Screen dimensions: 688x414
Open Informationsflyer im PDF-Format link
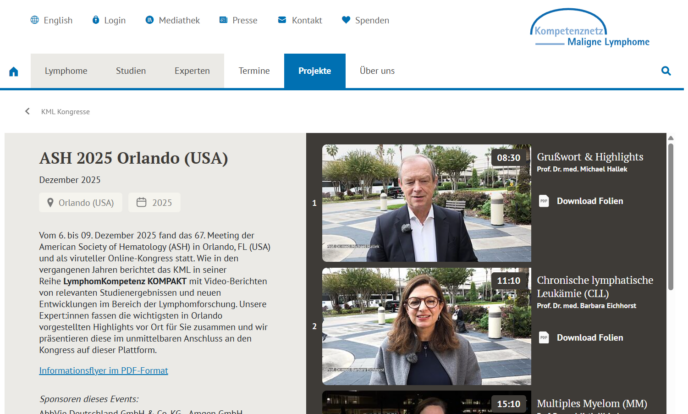[103, 370]
